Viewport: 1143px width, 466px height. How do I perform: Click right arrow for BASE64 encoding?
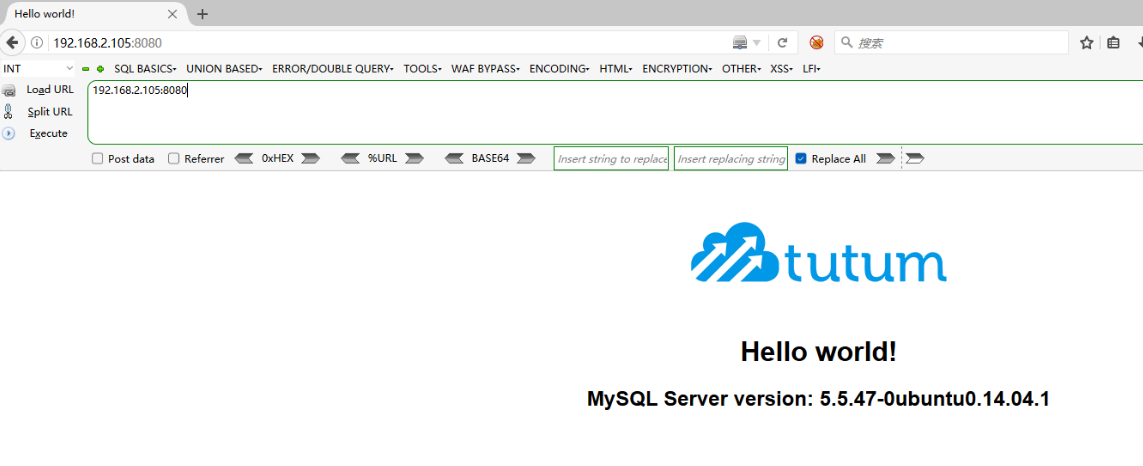point(526,158)
